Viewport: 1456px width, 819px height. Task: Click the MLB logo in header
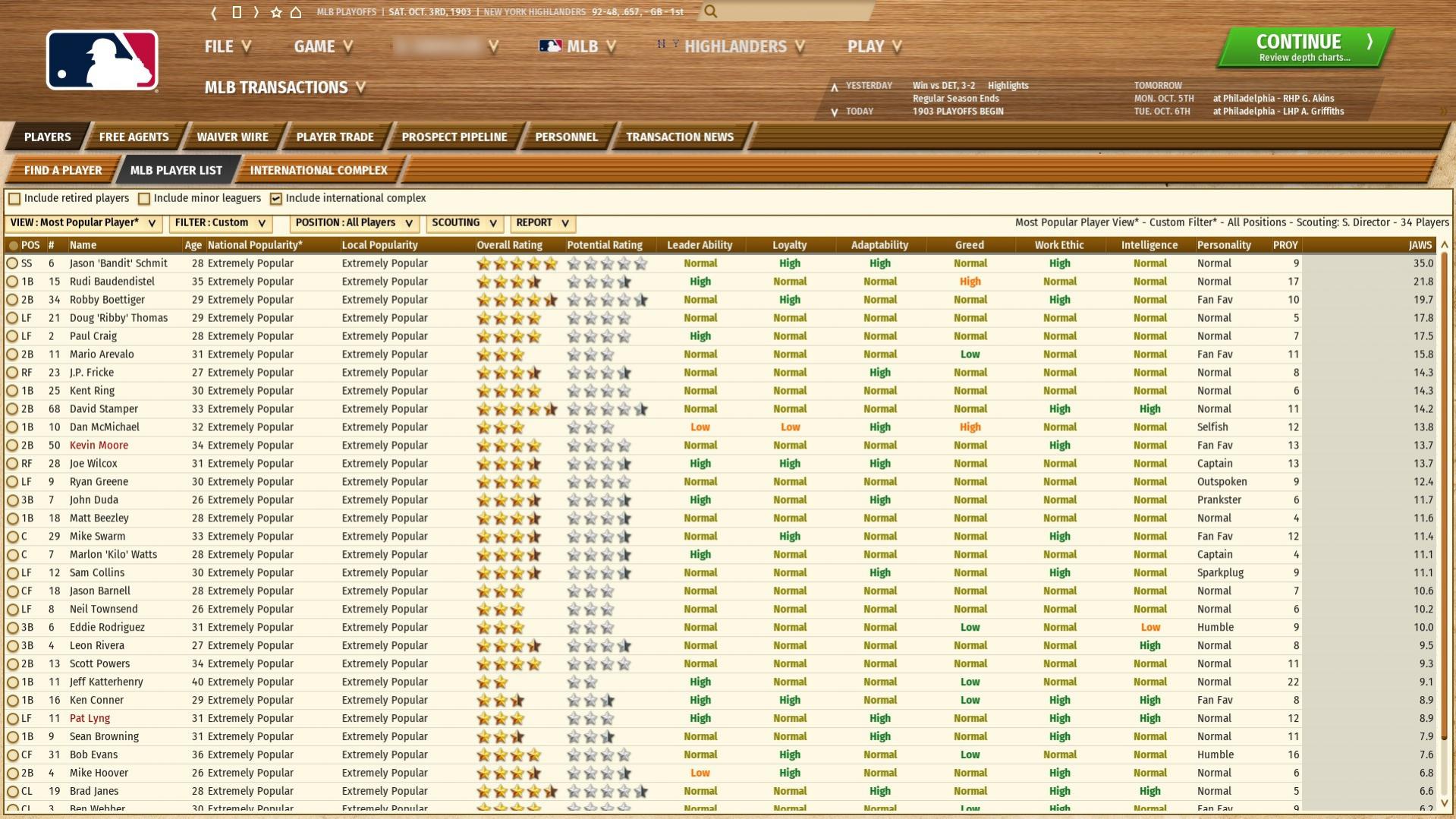[x=102, y=61]
